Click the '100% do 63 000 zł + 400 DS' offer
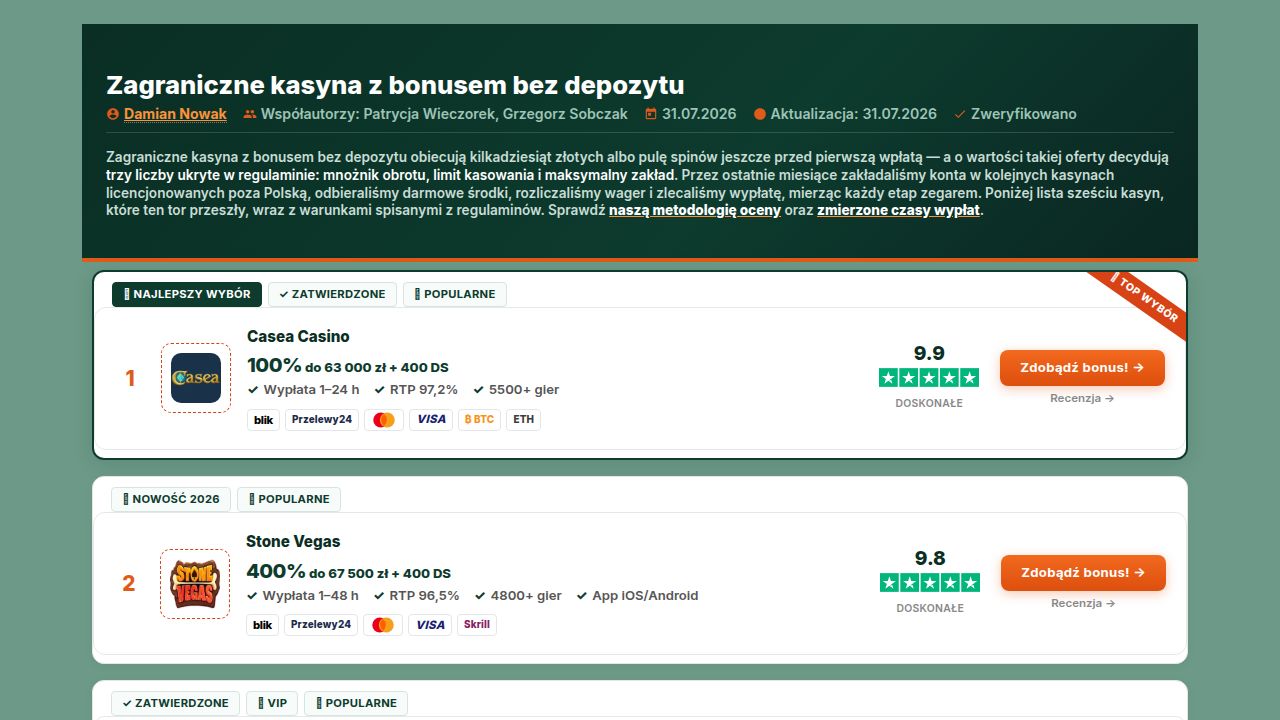Screen dimensions: 1280x720 (348, 366)
